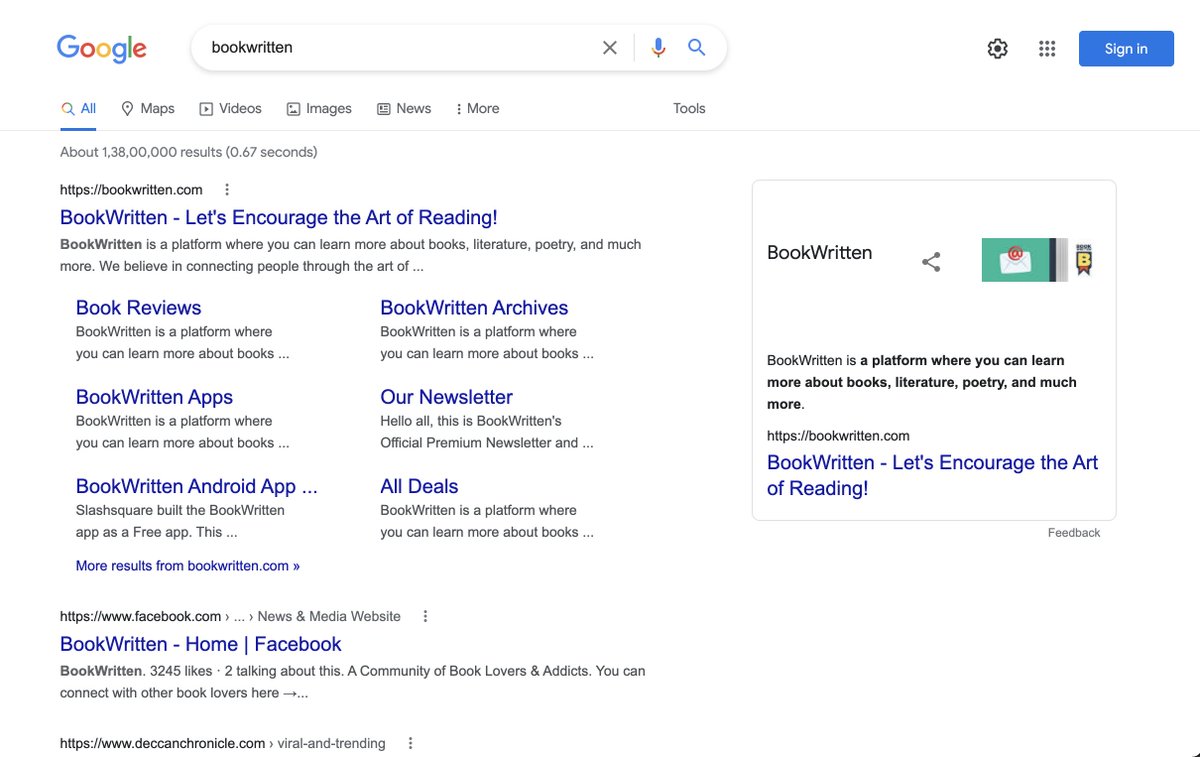Start voice search with microphone icon

click(x=658, y=48)
